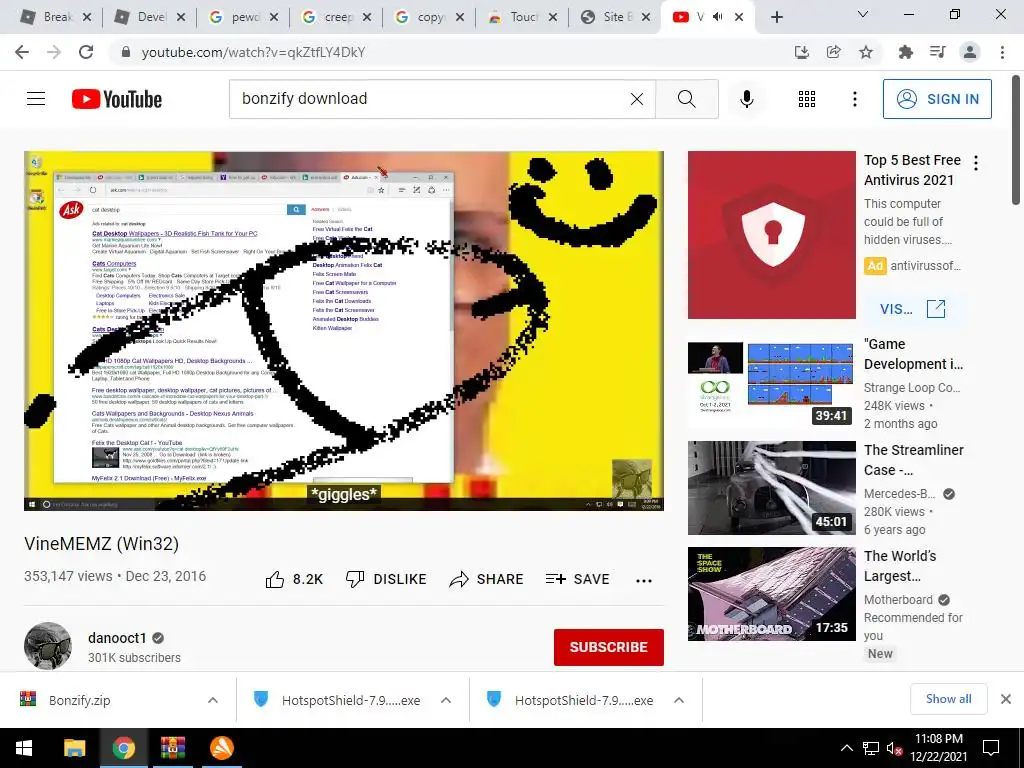1024x768 pixels.
Task: Open Chrome tab search chevron
Action: 863,14
